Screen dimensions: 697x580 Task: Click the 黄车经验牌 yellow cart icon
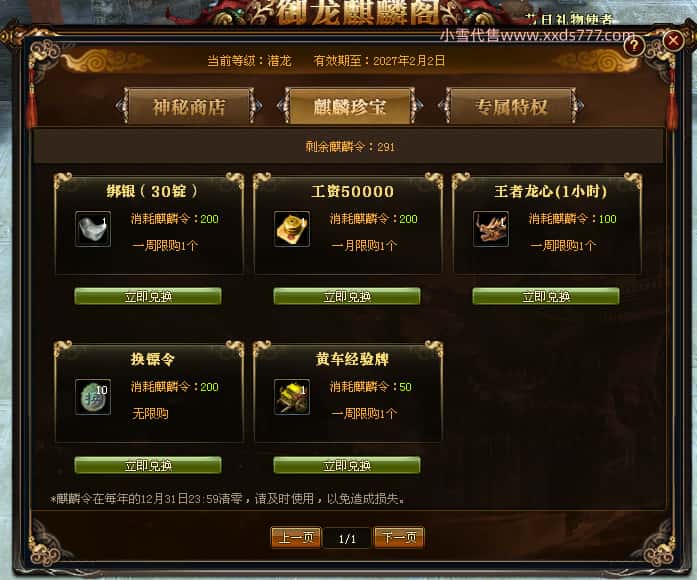[x=292, y=397]
